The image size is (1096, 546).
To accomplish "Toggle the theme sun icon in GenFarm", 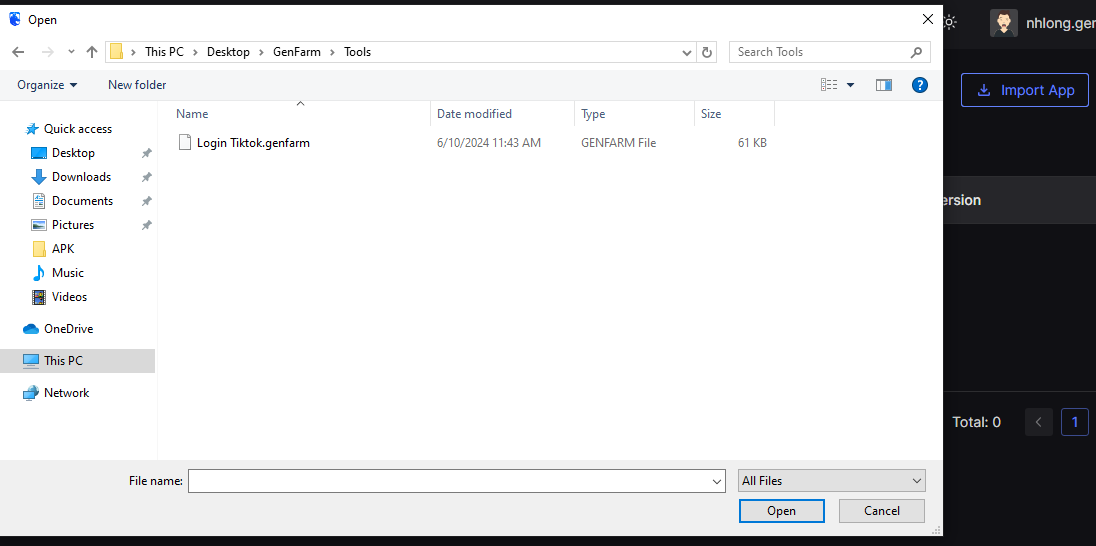I will click(x=950, y=22).
